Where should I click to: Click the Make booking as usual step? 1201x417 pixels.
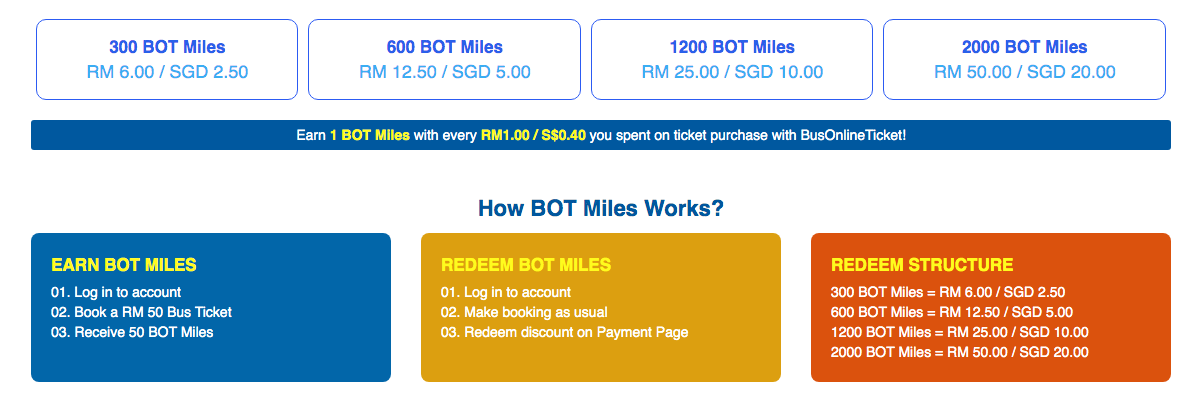[x=524, y=312]
